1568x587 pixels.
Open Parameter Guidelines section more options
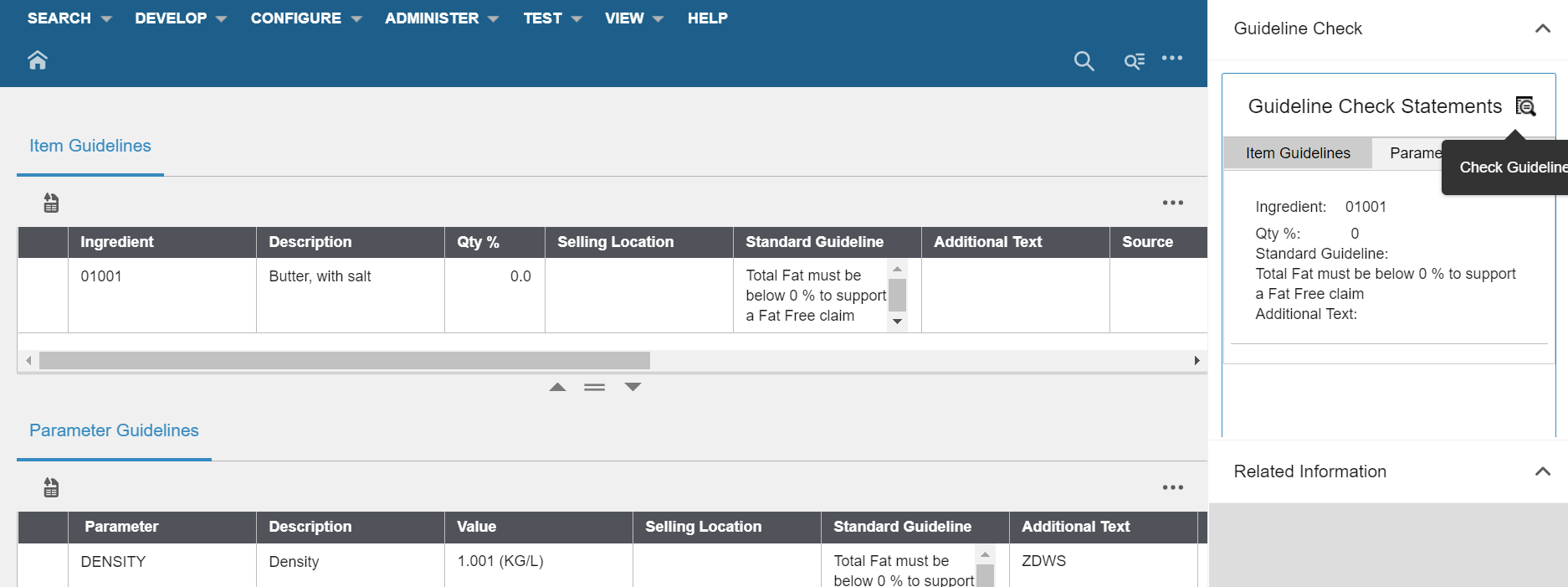coord(1172,487)
